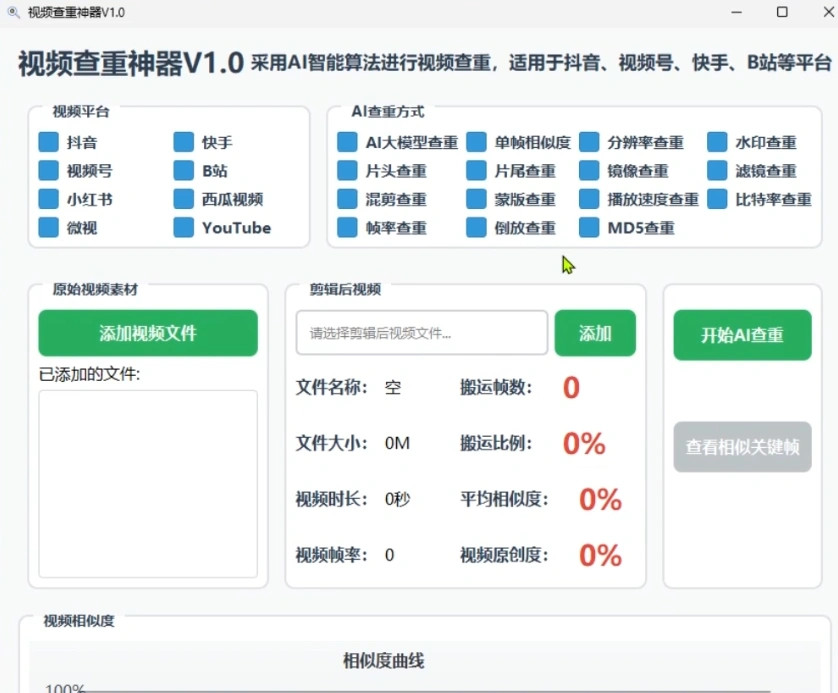The image size is (838, 693).
Task: Click the 查看相似关键帧 button
Action: (742, 446)
